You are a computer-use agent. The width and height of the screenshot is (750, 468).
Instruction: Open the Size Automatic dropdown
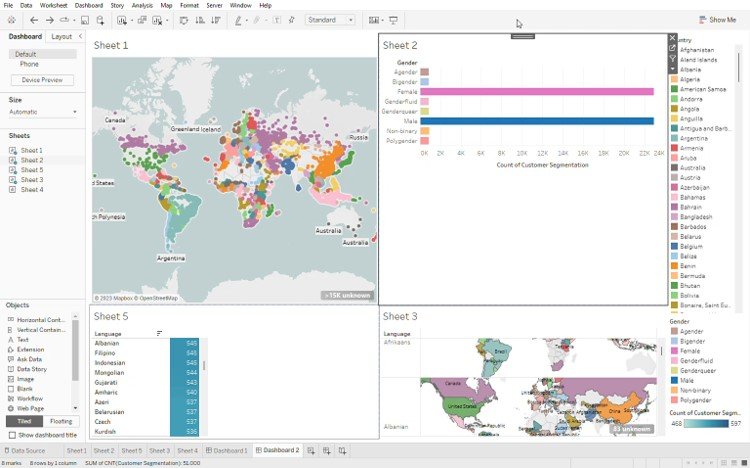coord(42,112)
